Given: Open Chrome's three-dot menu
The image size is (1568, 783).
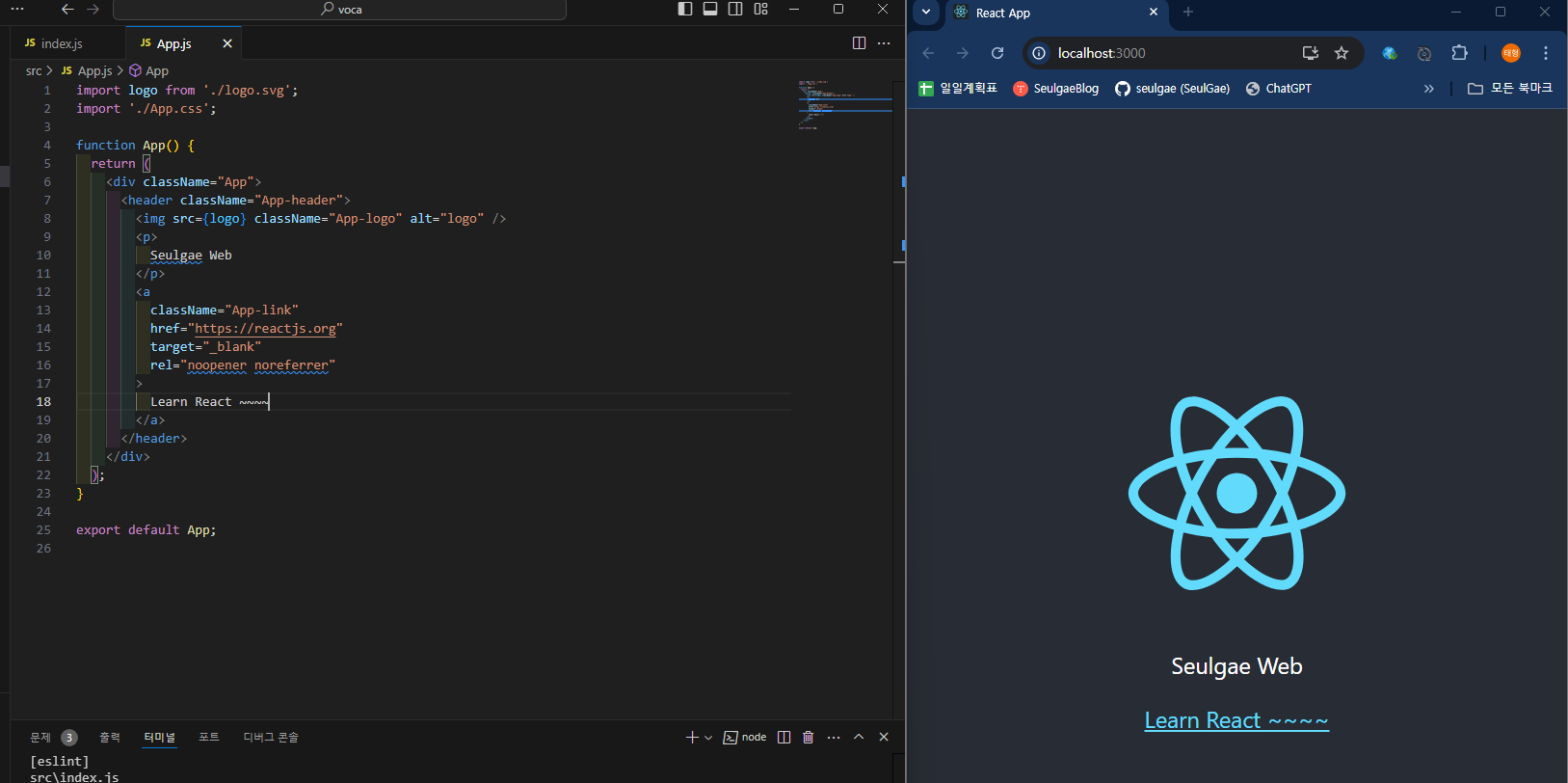Looking at the screenshot, I should pos(1546,53).
